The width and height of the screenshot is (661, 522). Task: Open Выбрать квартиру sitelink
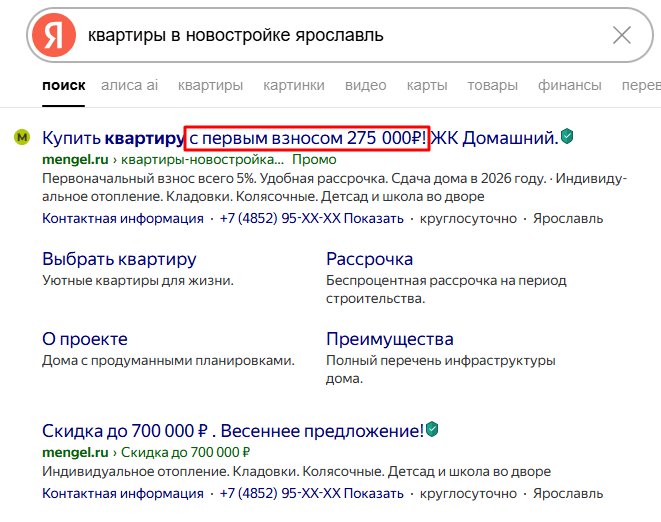[119, 259]
